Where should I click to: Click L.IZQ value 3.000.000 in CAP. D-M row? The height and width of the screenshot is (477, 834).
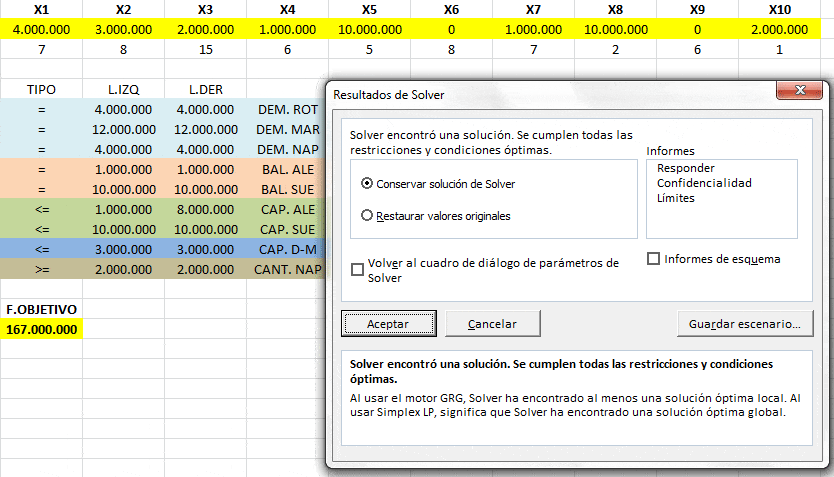123,249
